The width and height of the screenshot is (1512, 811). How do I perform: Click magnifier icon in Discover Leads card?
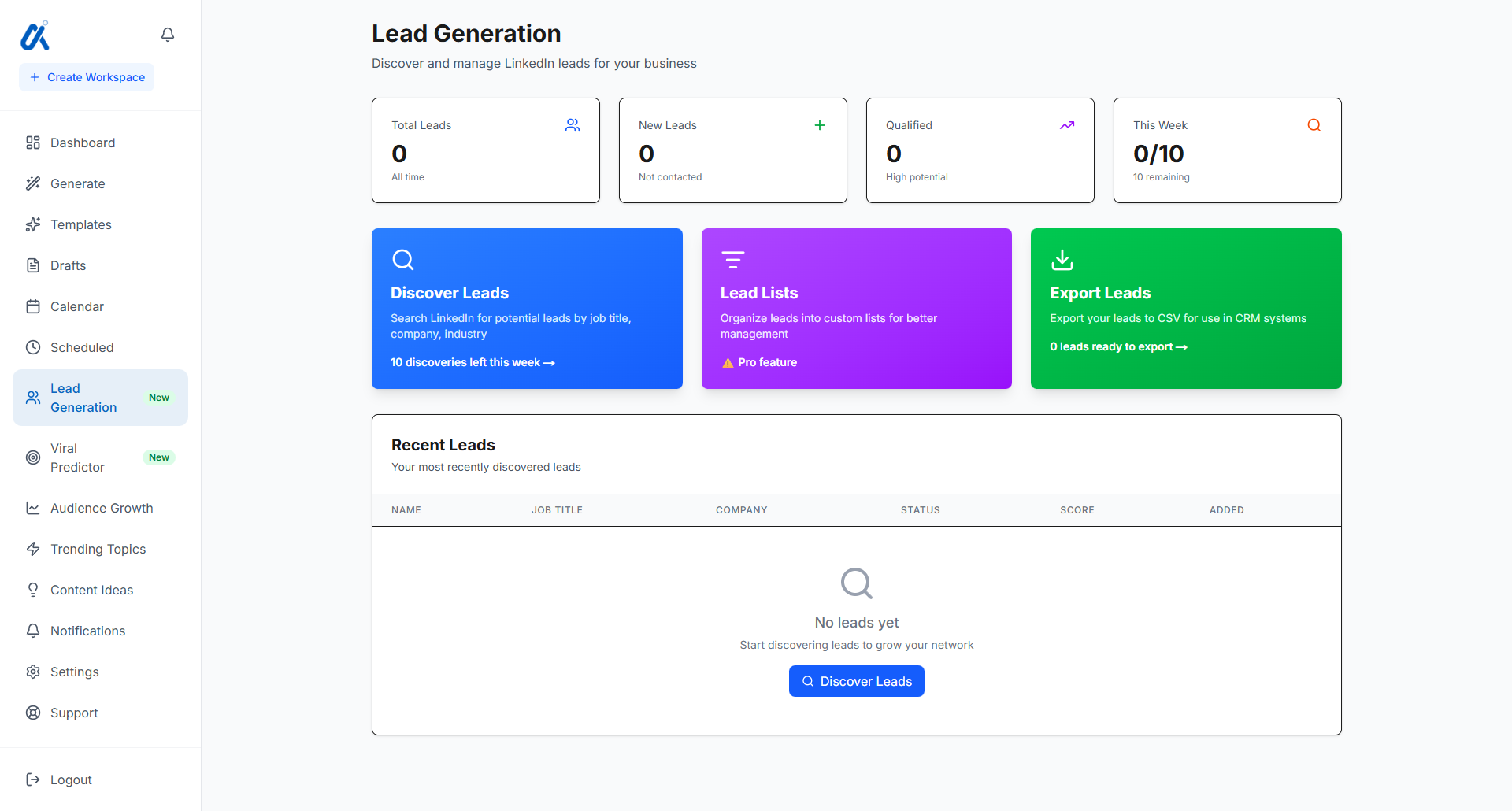click(x=403, y=260)
